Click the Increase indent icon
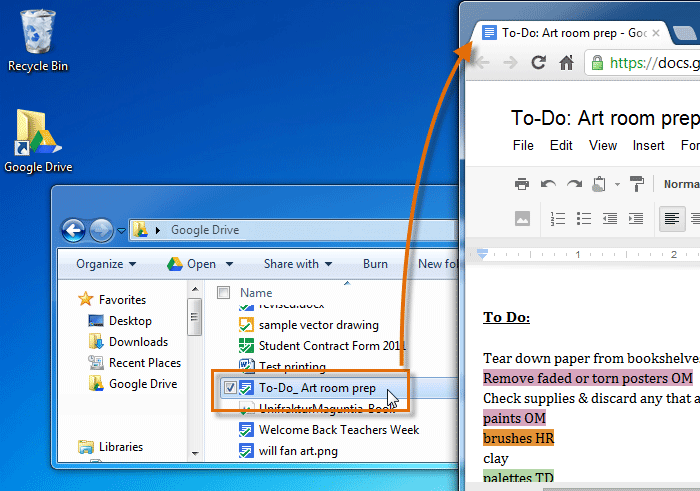The width and height of the screenshot is (700, 491). (636, 219)
